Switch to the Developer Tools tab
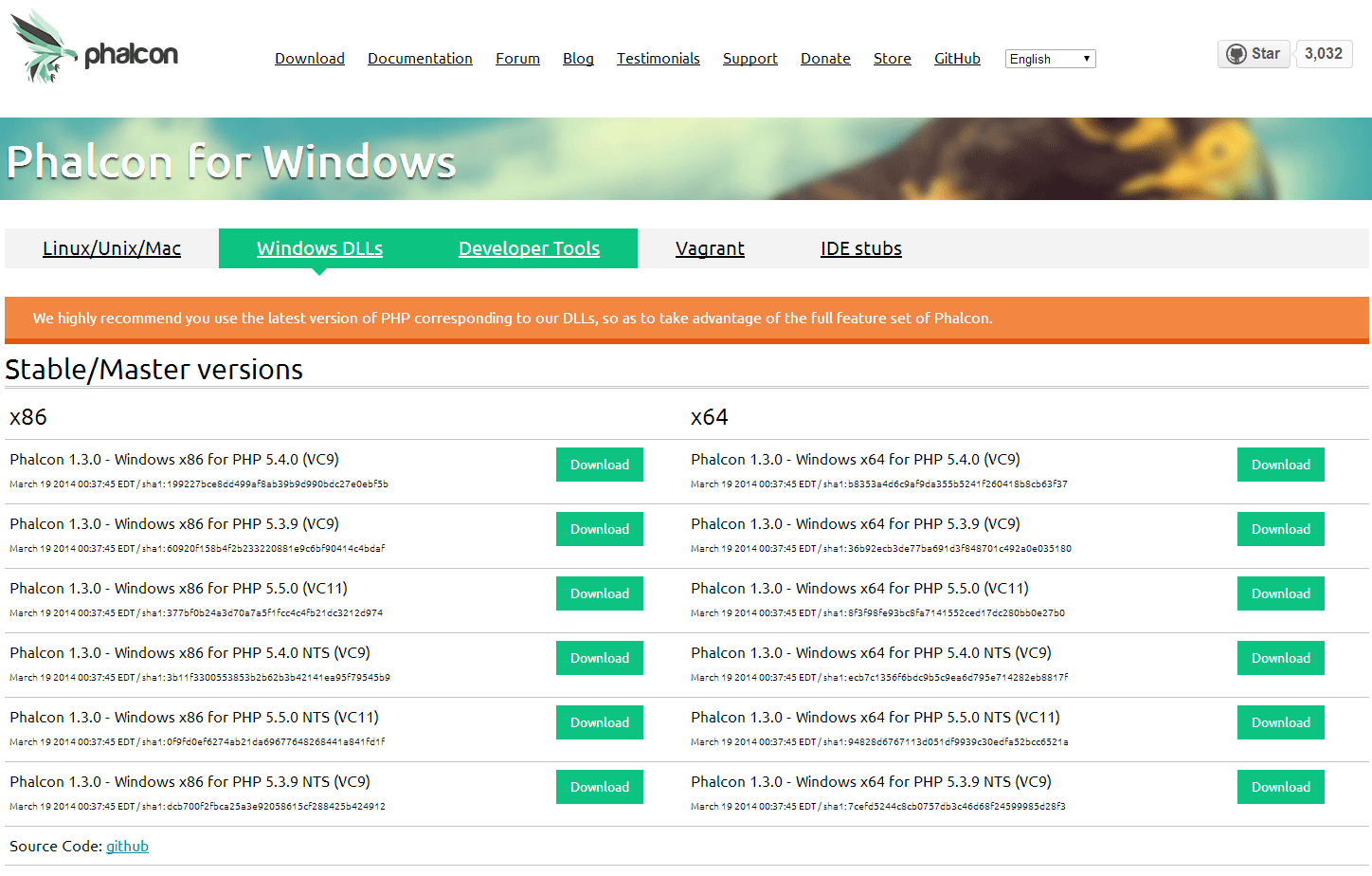Screen dimensions: 1372x876 coord(529,248)
